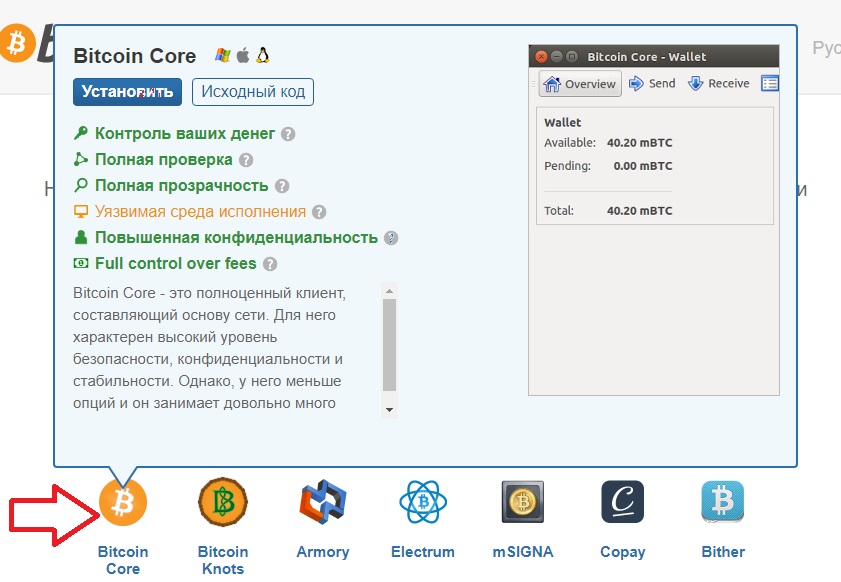Open the Bitcoin Knots label link
Screen dimensions: 841x582
pos(223,560)
